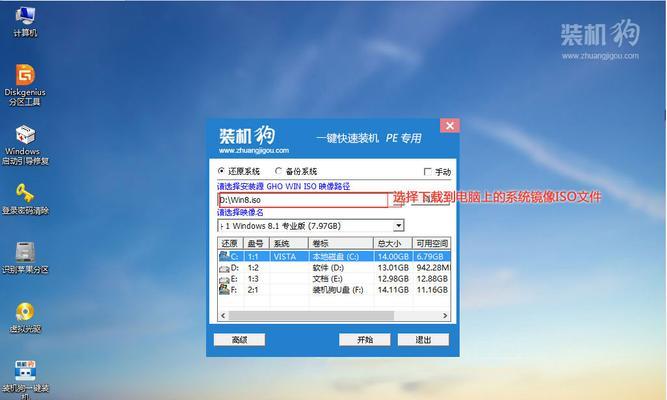Select 文档 (E:) volume label
Viewport: 667px width, 400px height.
coord(327,279)
